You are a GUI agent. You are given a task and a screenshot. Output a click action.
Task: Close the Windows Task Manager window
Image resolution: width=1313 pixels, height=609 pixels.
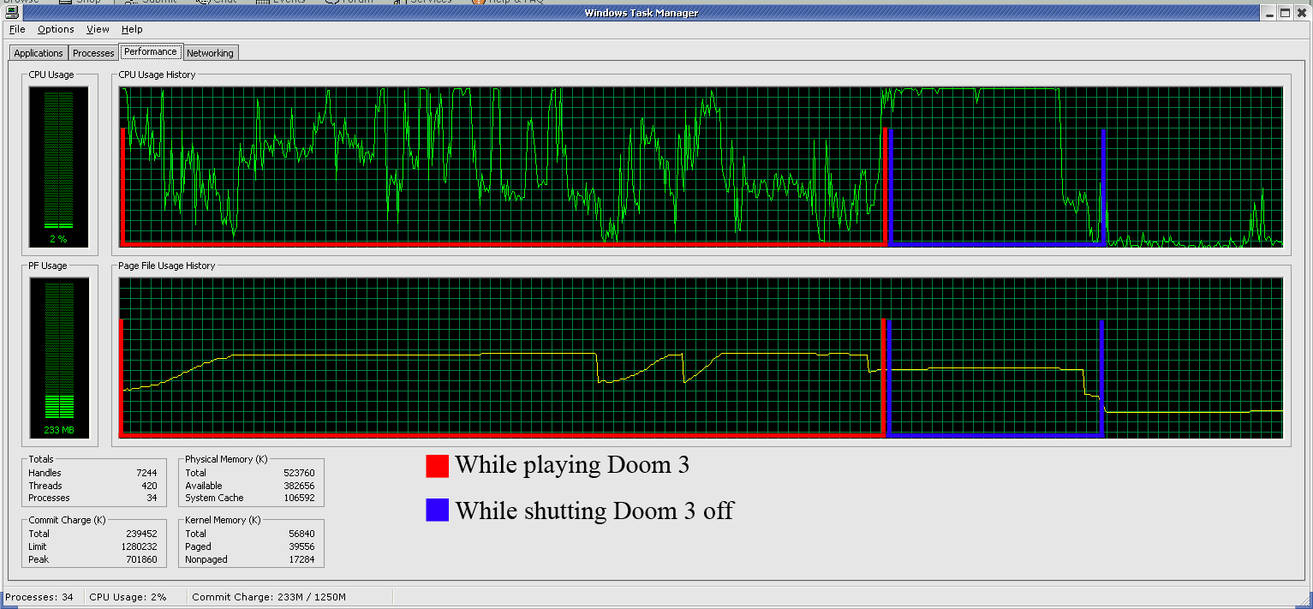[x=1301, y=12]
